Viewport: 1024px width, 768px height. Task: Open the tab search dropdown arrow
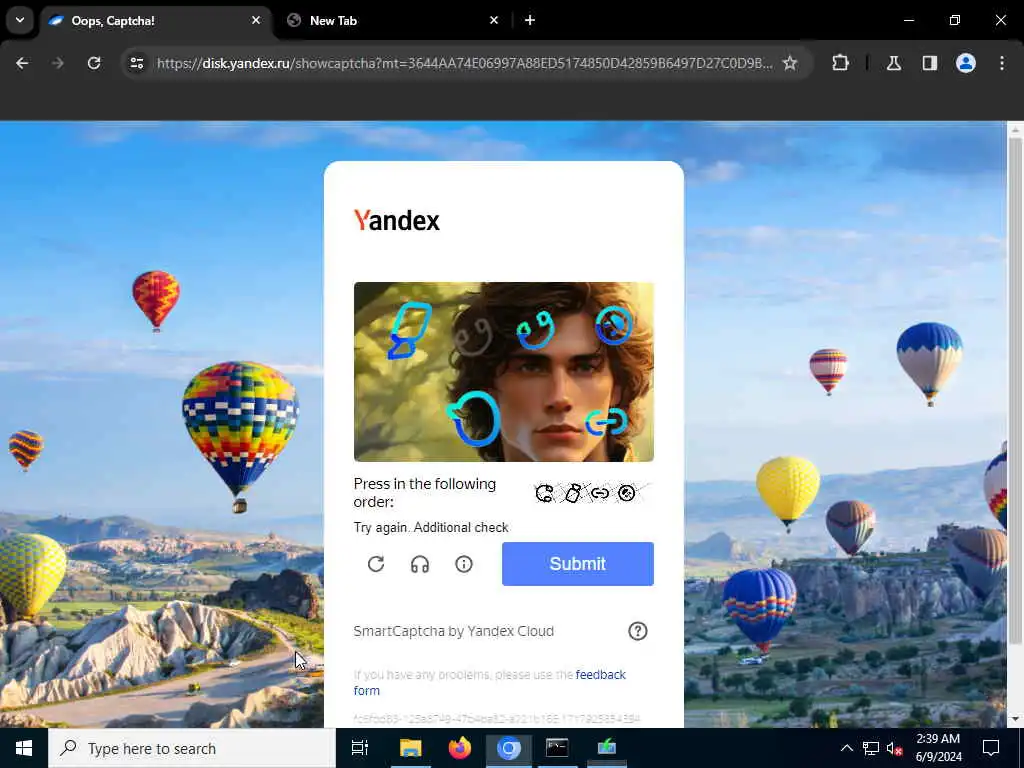[x=20, y=20]
